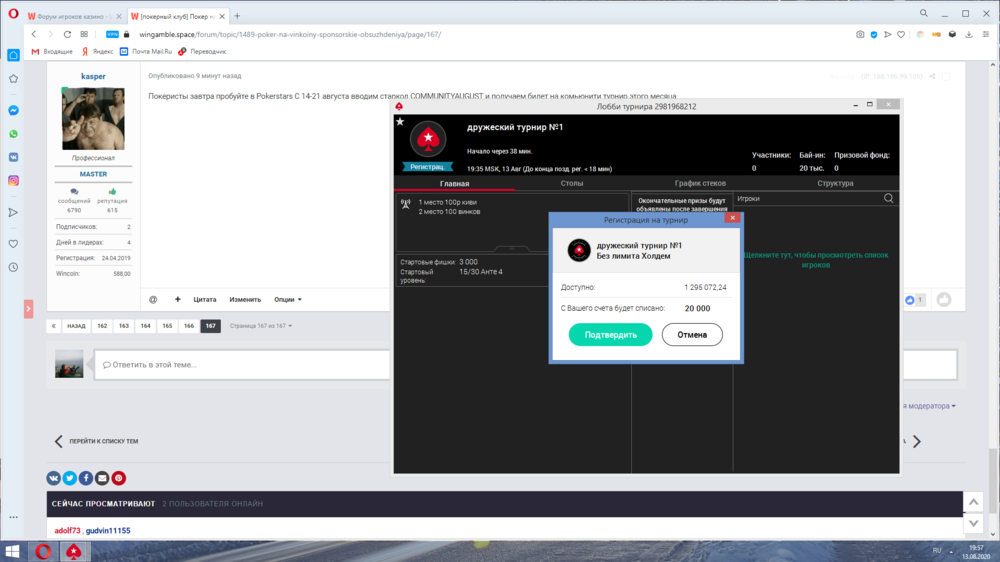This screenshot has height=562, width=1000.
Task: Open WhatsApp in Opera sidebar
Action: point(14,134)
